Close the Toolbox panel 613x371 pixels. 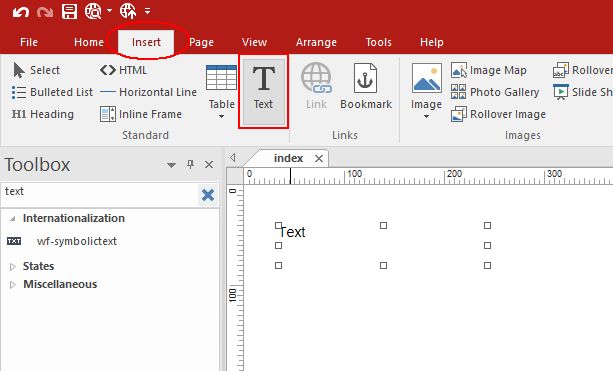coord(209,165)
